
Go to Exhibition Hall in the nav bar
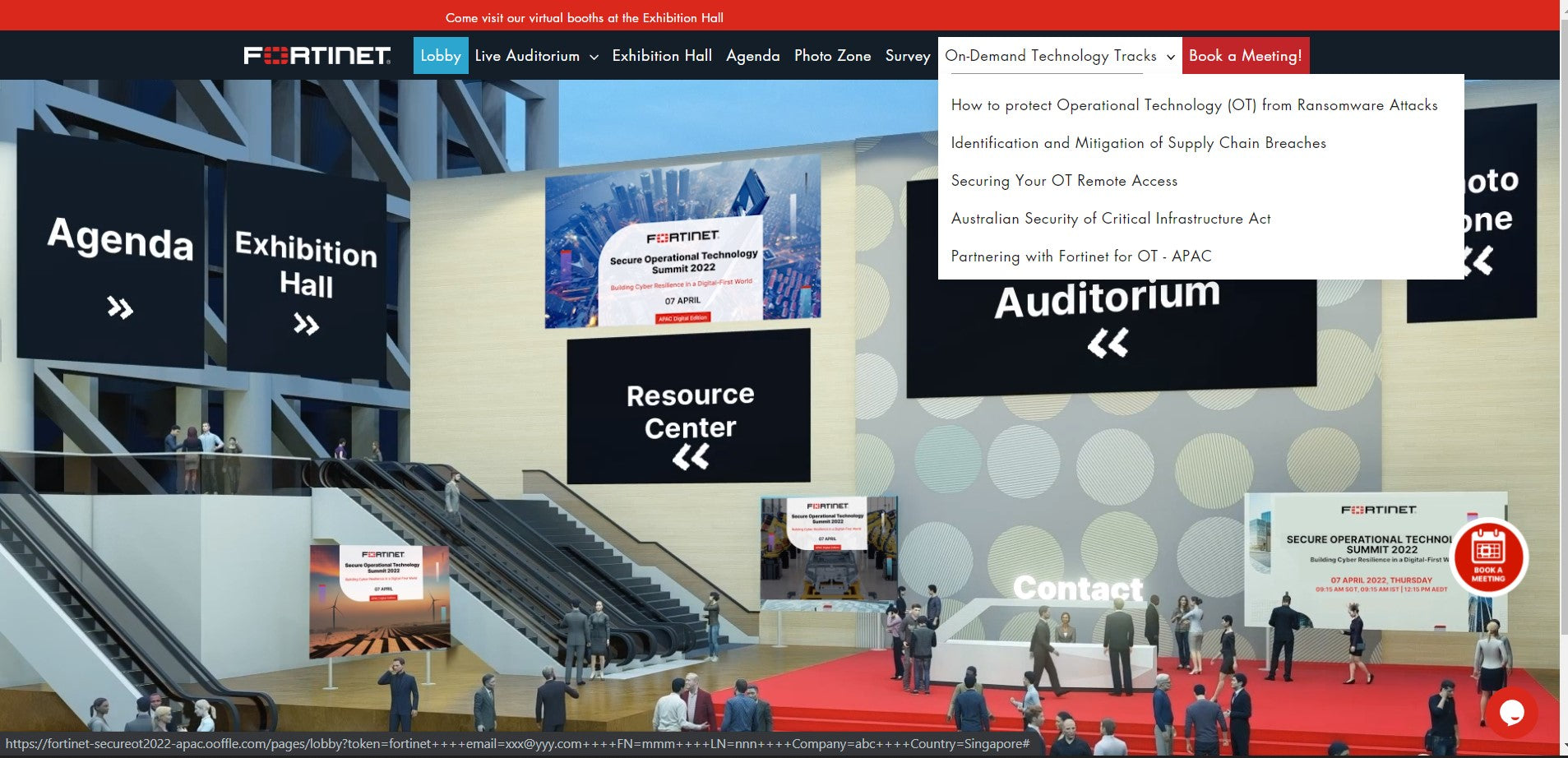(662, 55)
